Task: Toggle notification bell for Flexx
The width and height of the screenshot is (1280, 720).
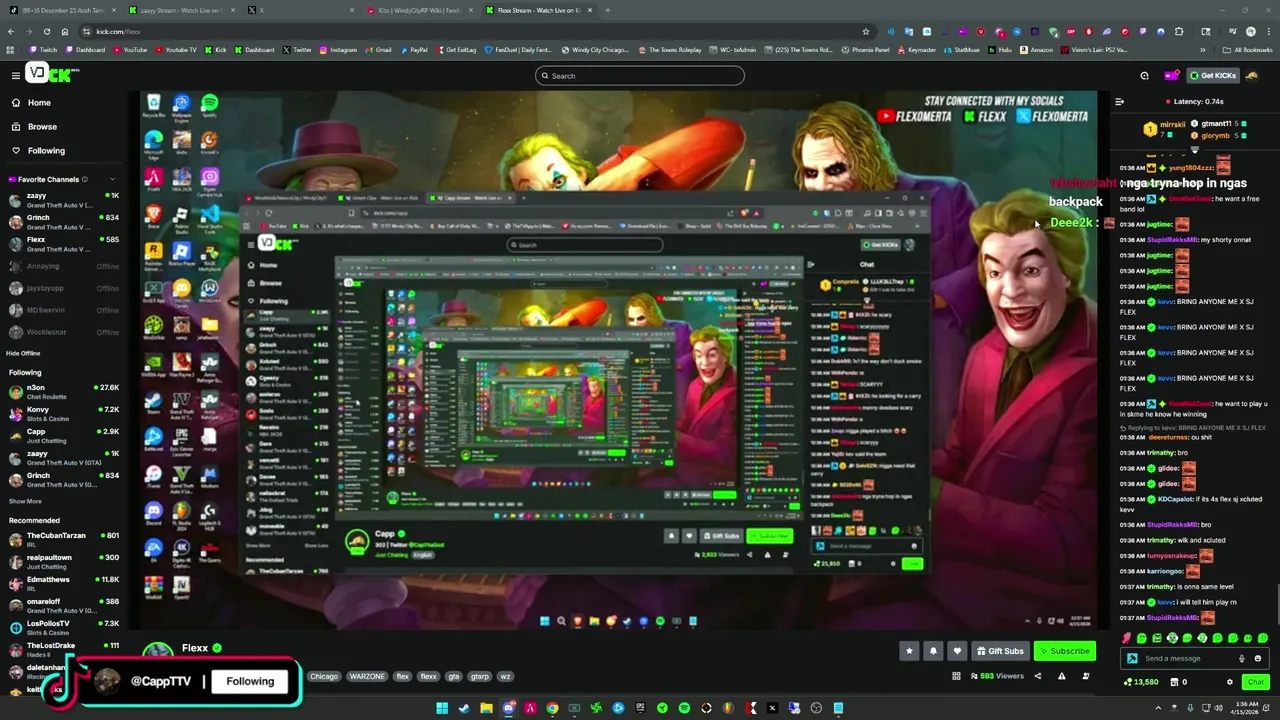Action: coord(933,651)
